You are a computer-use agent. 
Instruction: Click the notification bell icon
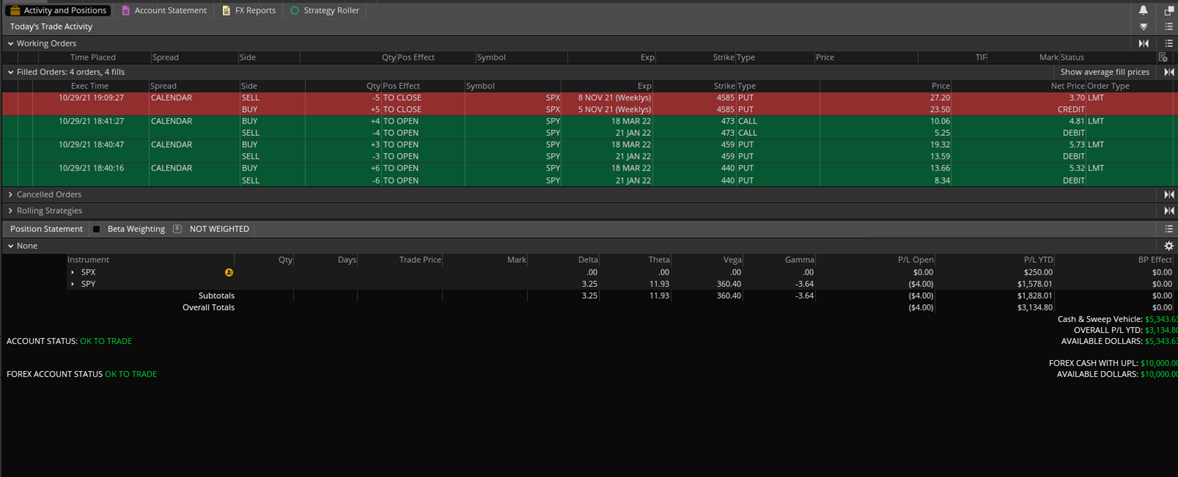pyautogui.click(x=1143, y=10)
